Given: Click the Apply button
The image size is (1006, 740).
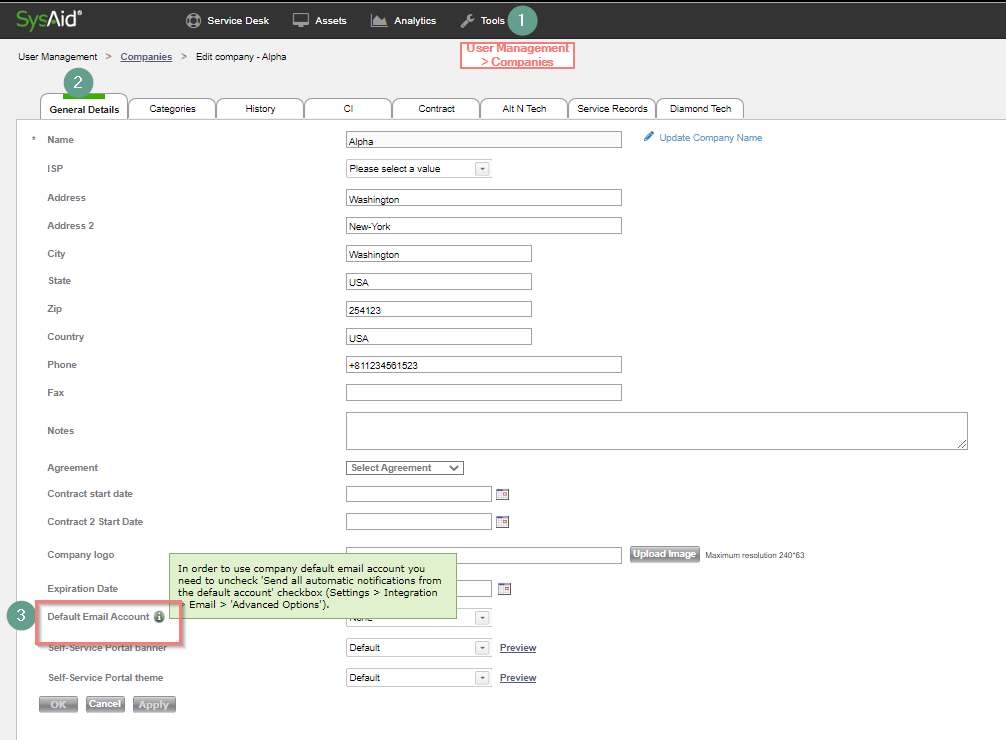Looking at the screenshot, I should tap(154, 704).
